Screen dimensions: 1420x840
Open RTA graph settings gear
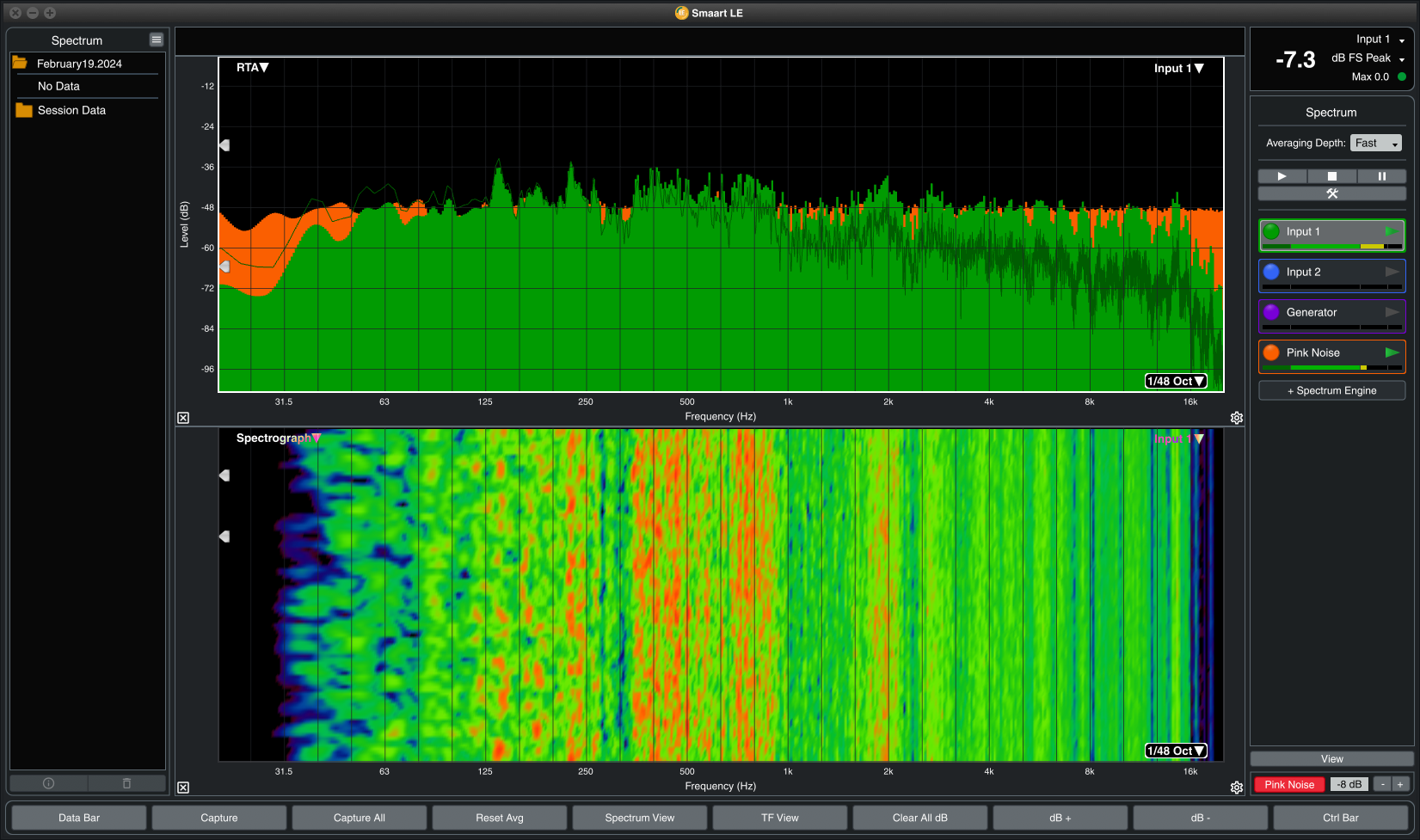(x=1237, y=418)
